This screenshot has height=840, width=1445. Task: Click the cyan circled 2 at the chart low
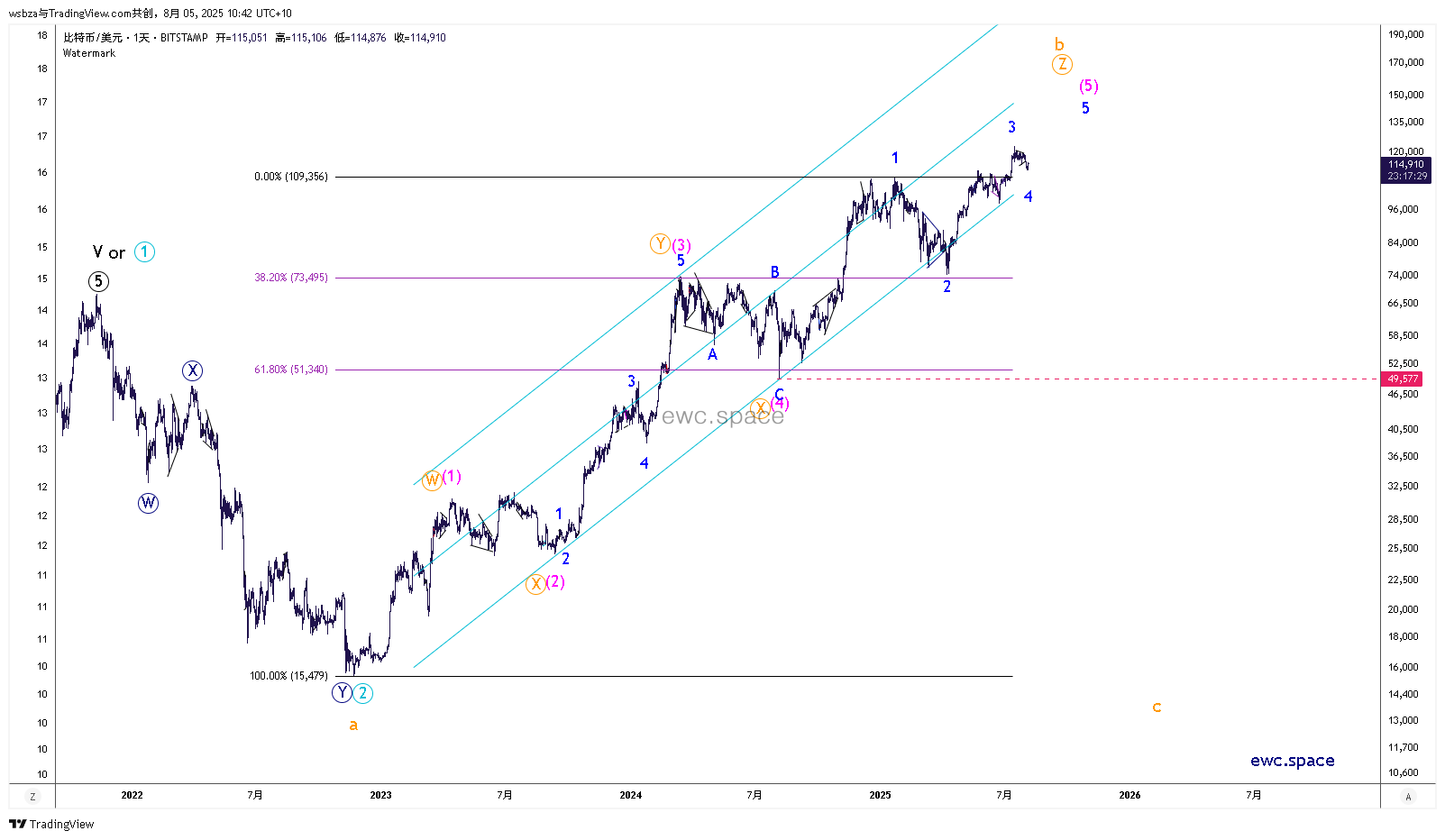(362, 693)
